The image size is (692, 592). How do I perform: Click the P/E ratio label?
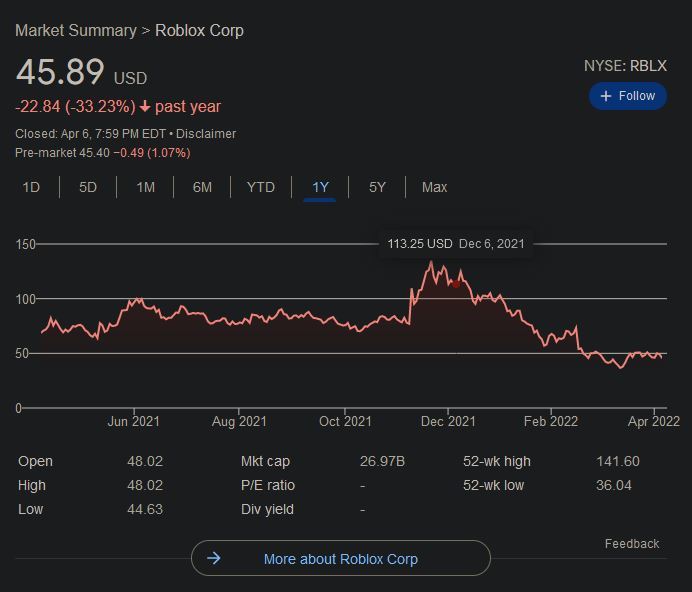(268, 486)
